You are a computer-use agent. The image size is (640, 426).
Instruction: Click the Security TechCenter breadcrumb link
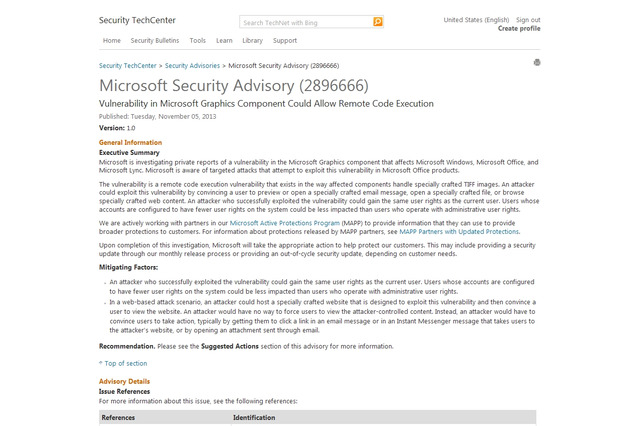[x=129, y=65]
